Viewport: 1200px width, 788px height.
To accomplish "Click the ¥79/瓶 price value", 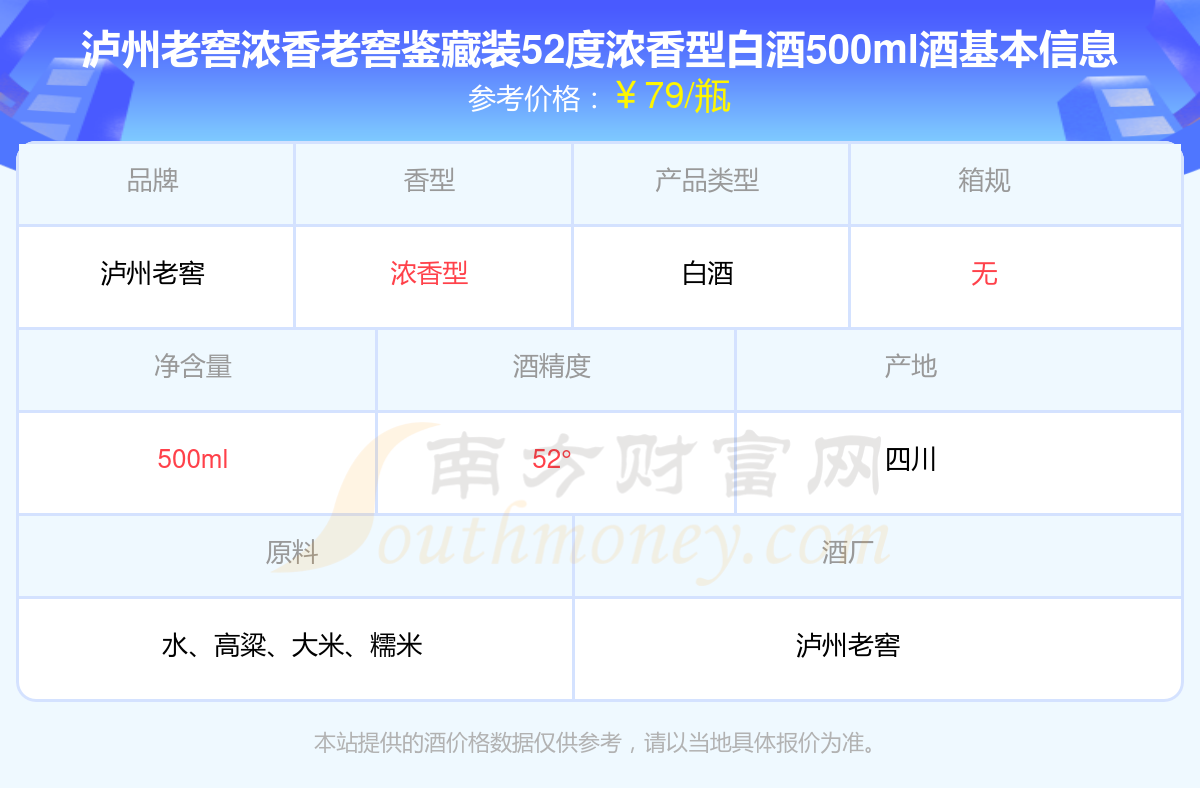I will tap(673, 97).
